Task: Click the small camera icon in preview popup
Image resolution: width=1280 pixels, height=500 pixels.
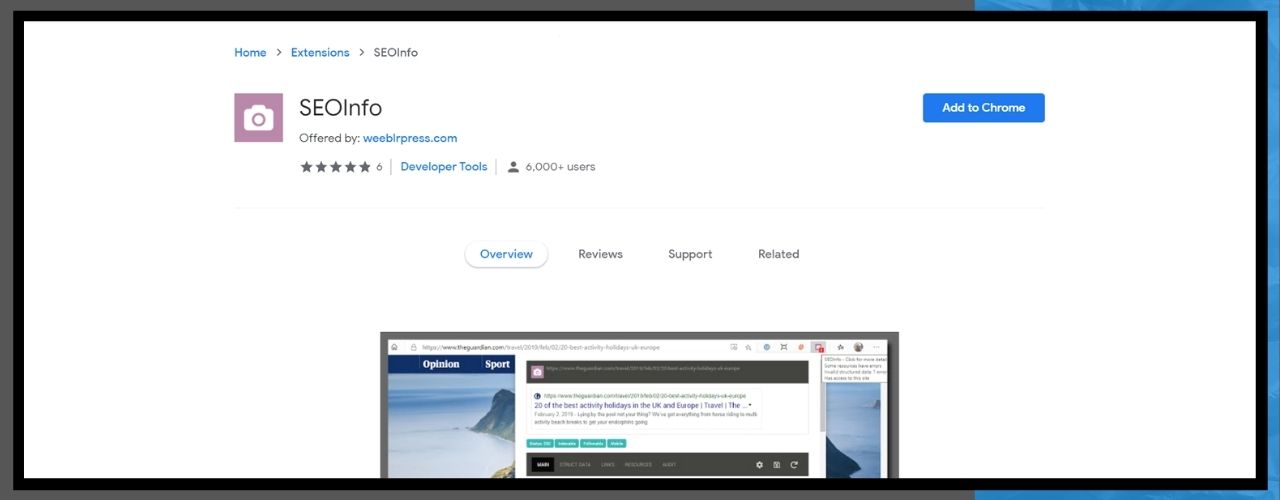Action: pos(537,372)
